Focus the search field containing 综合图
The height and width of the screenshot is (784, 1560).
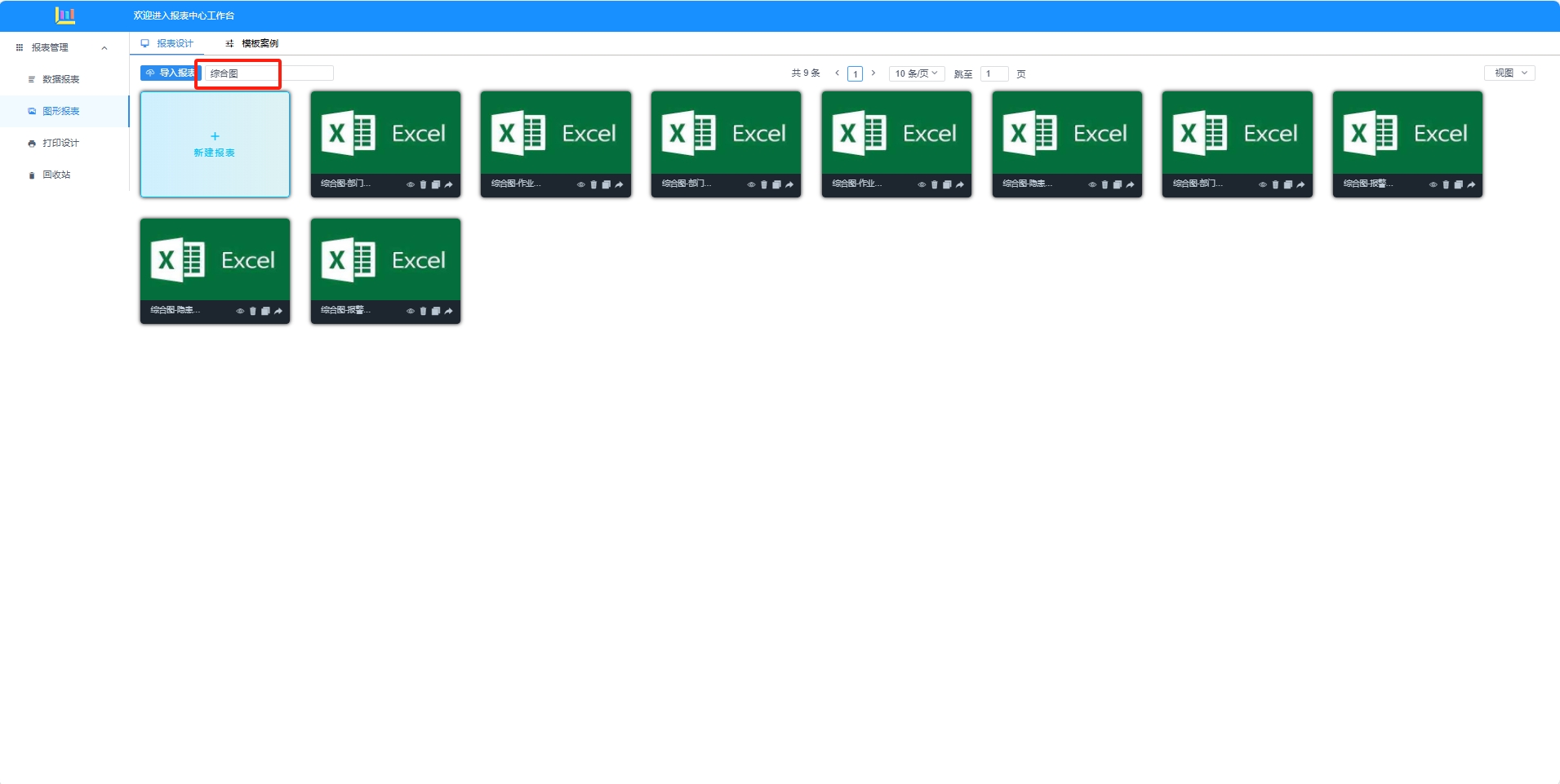(269, 73)
